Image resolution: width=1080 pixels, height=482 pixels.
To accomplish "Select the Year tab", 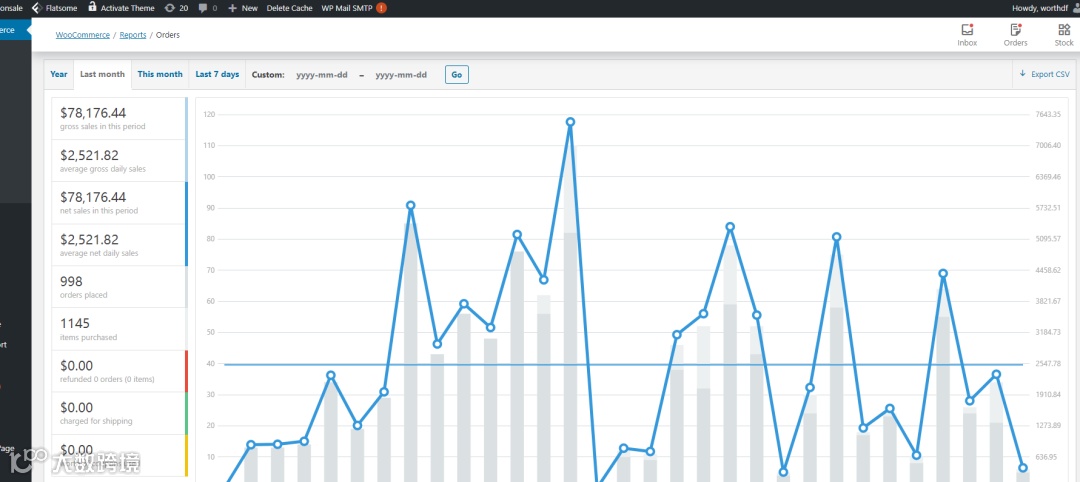I will [59, 74].
